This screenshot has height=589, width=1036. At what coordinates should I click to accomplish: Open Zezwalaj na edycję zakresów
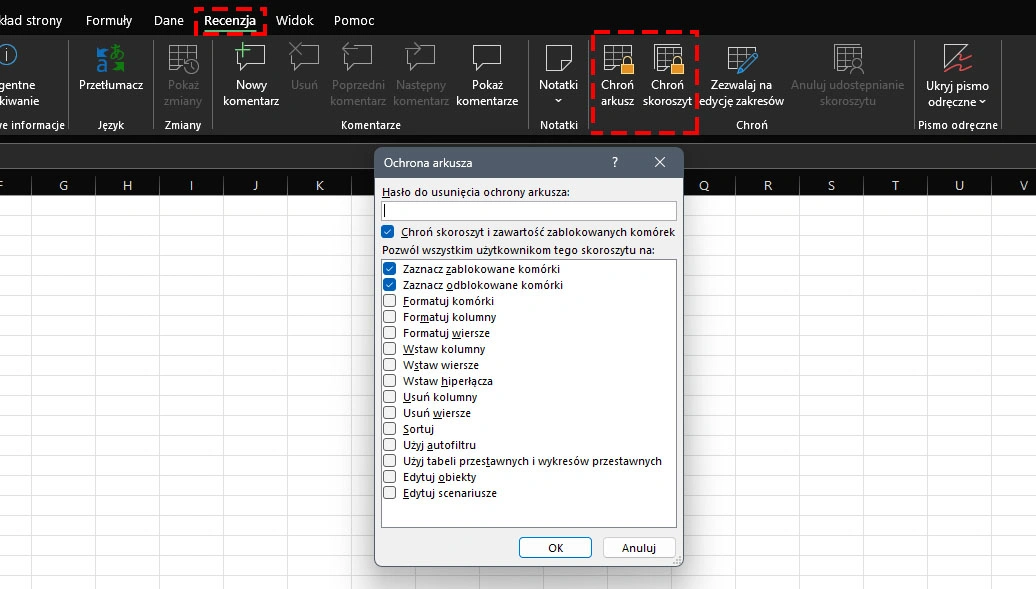coord(741,74)
